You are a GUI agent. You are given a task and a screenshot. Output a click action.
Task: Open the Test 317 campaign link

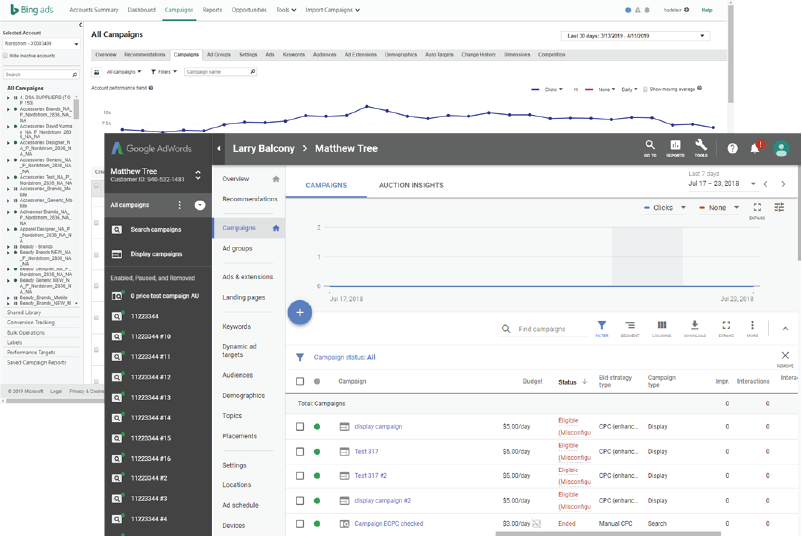point(366,452)
